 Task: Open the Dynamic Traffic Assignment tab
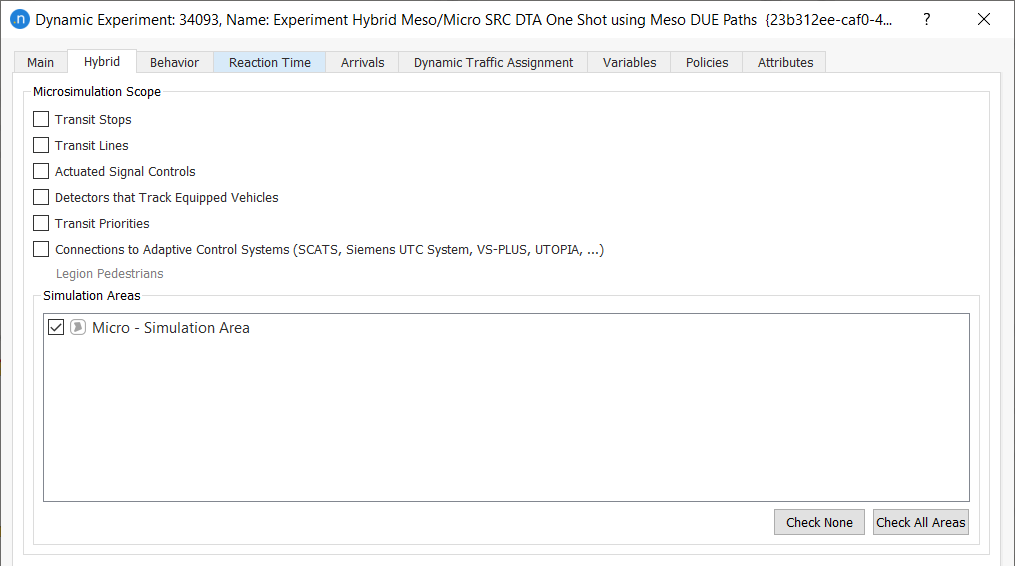[x=493, y=62]
